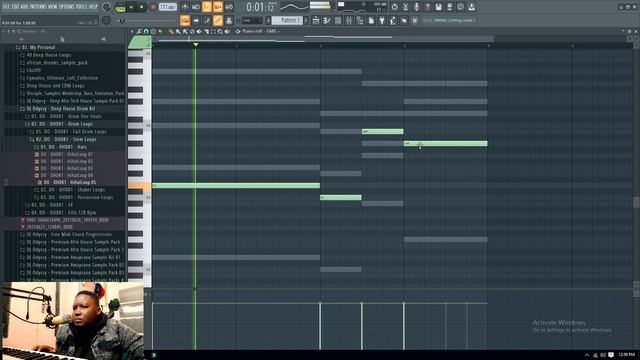The width and height of the screenshot is (640, 360).
Task: Select the piano roll draw pencil tool
Action: [171, 31]
